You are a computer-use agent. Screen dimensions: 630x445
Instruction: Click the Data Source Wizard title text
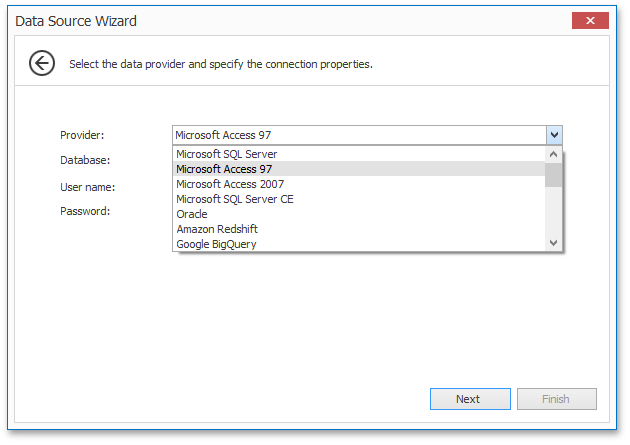click(x=76, y=21)
